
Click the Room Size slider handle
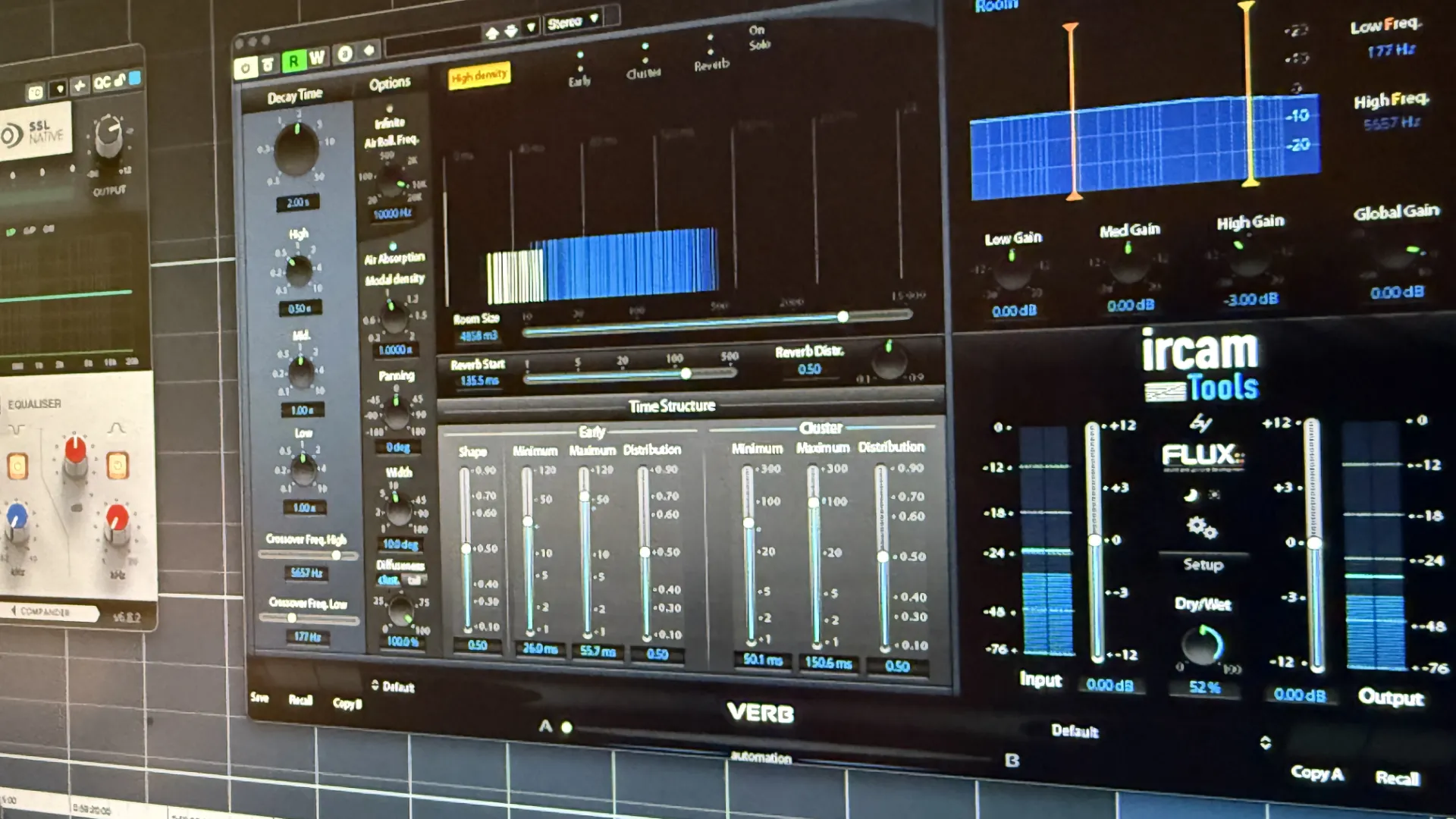(x=842, y=317)
